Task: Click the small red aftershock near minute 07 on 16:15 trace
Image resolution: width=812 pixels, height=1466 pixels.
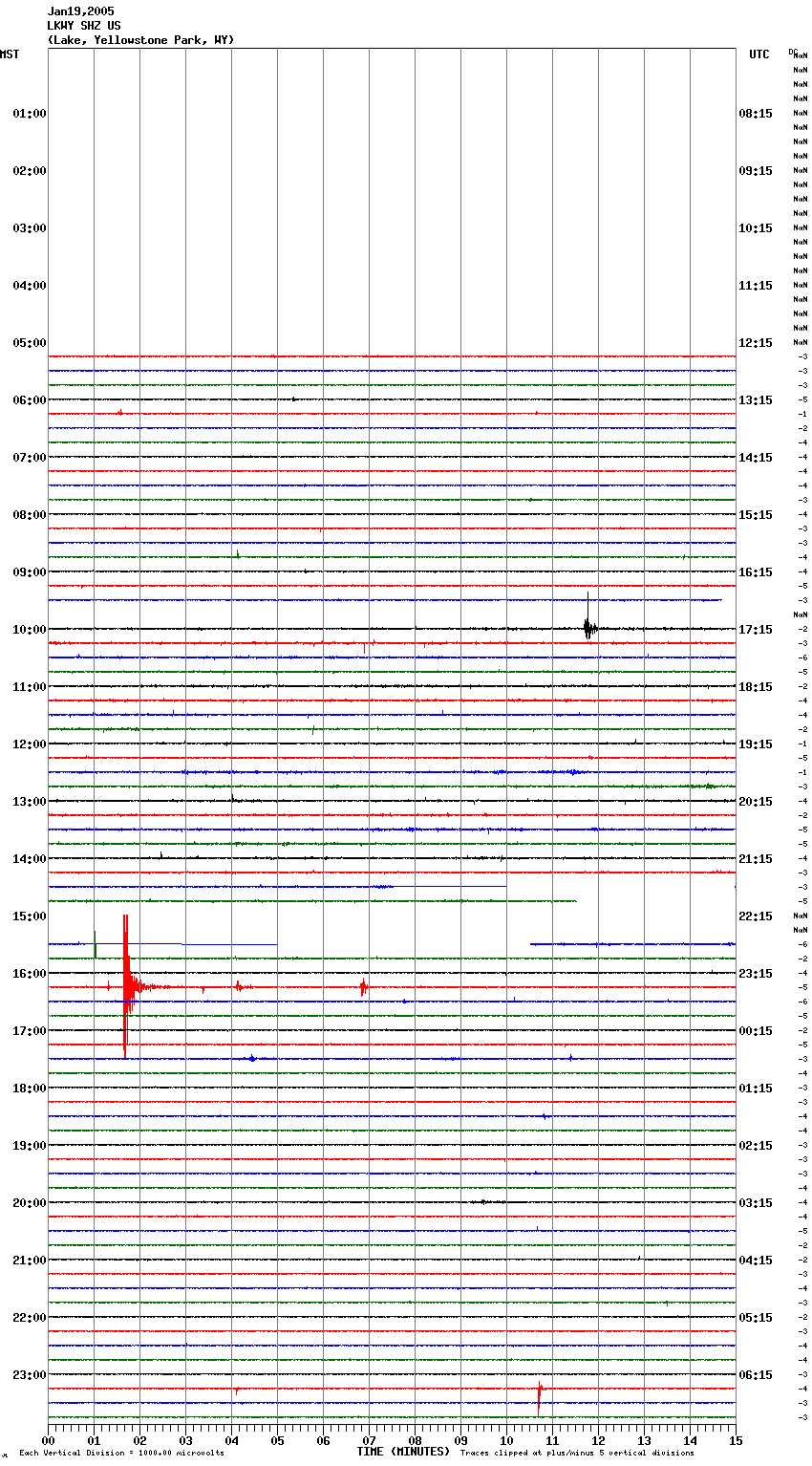Action: (363, 987)
